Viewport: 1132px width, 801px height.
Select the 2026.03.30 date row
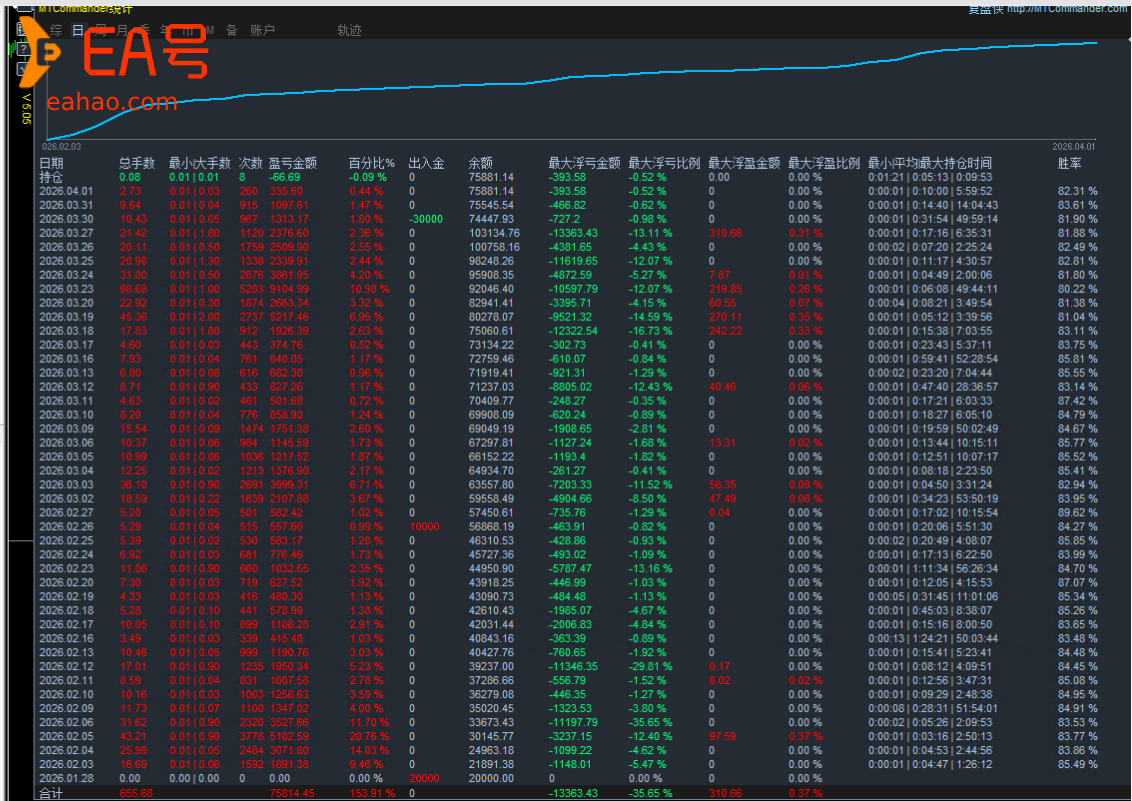(65, 219)
